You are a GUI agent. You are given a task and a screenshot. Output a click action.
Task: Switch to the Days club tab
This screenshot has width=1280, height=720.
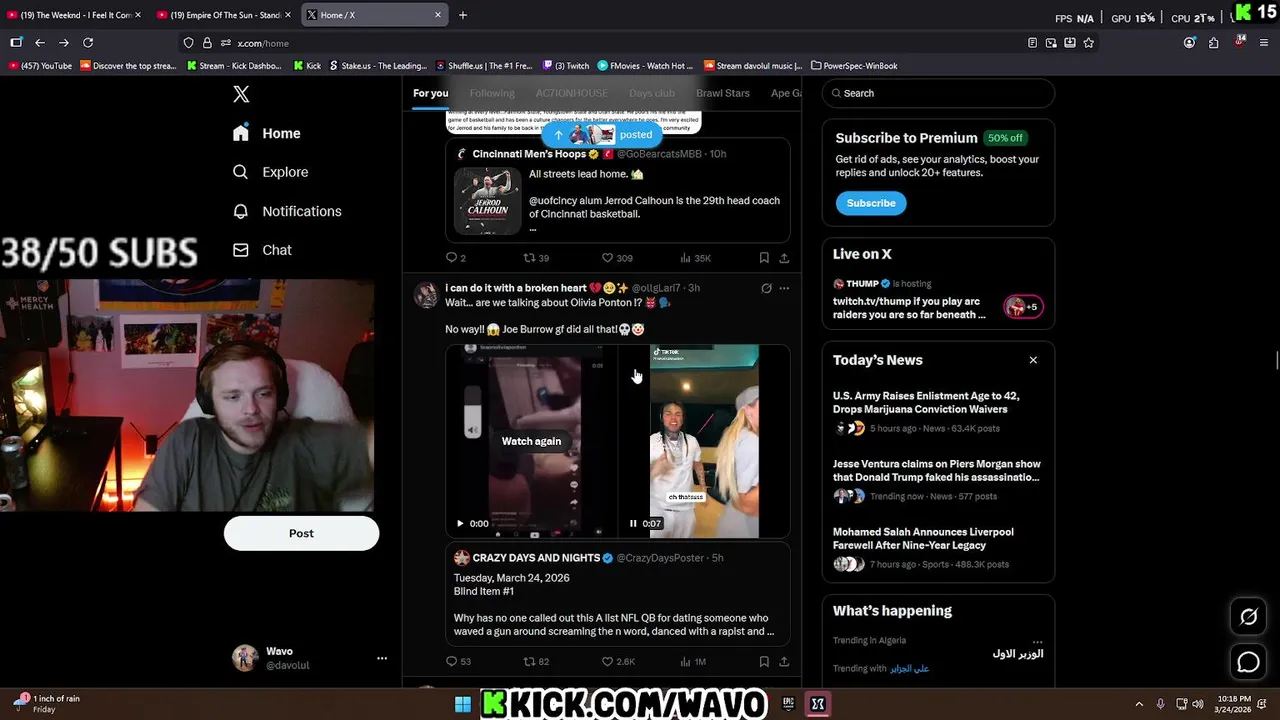(652, 93)
